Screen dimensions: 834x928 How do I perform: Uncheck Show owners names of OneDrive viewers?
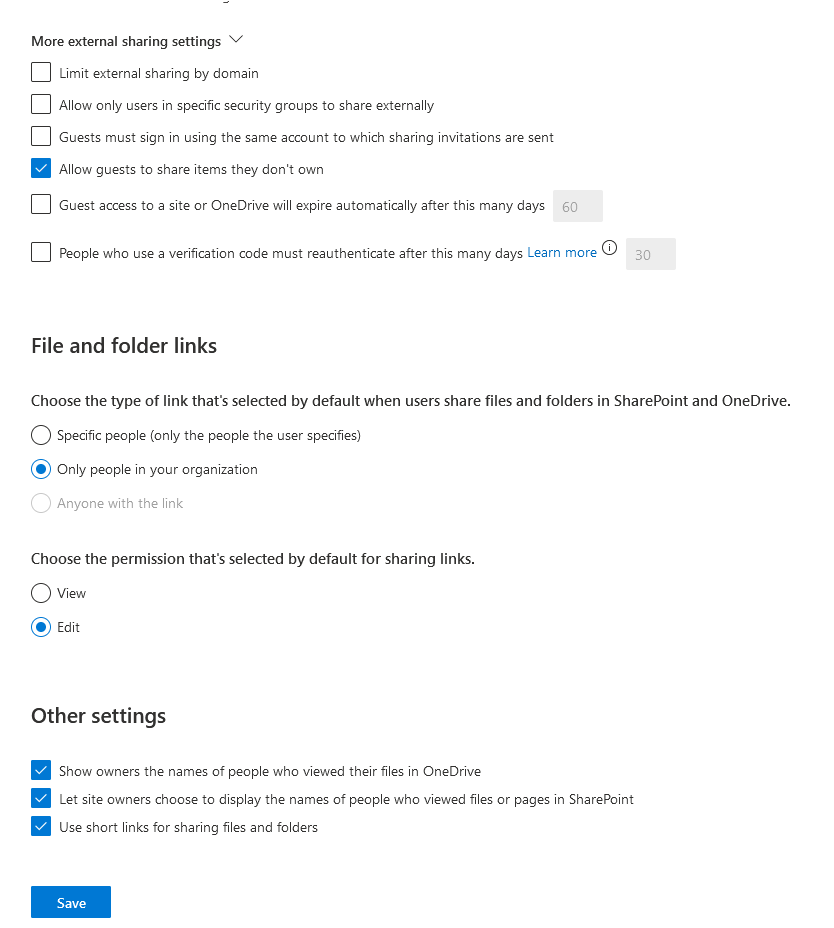[41, 771]
